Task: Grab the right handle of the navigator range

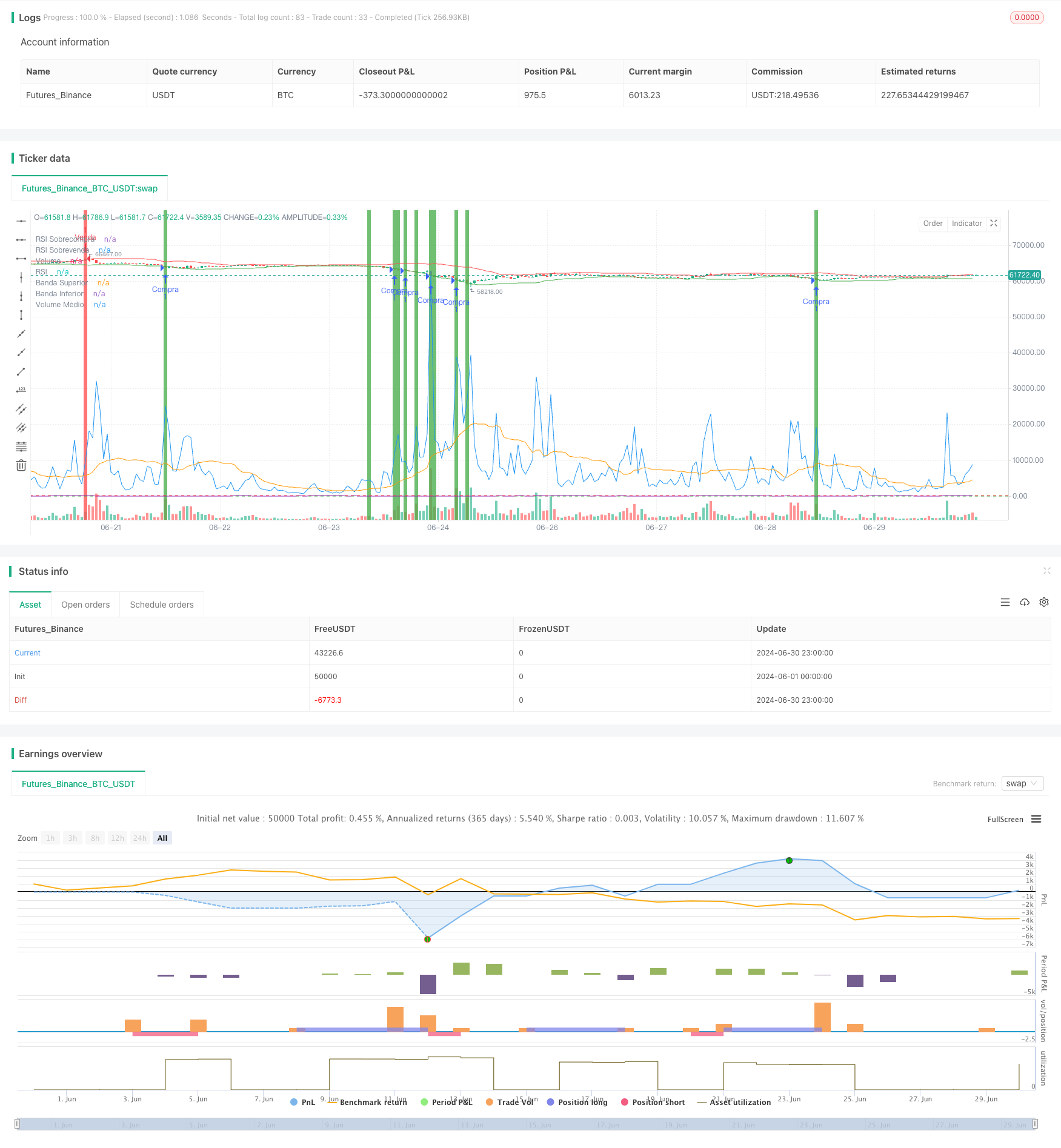Action: pos(1035,1124)
